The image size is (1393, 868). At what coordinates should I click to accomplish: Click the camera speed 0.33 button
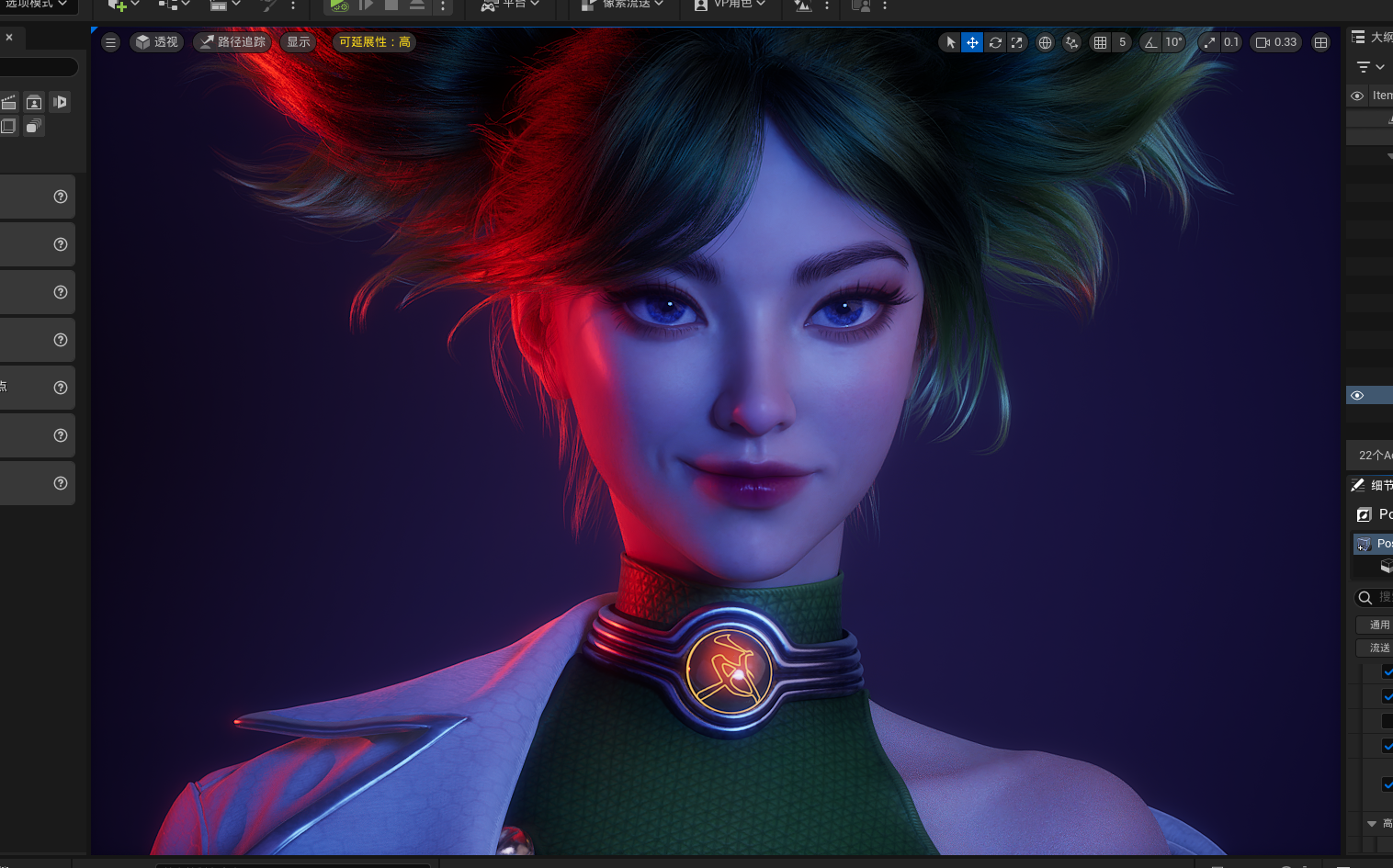point(1276,42)
